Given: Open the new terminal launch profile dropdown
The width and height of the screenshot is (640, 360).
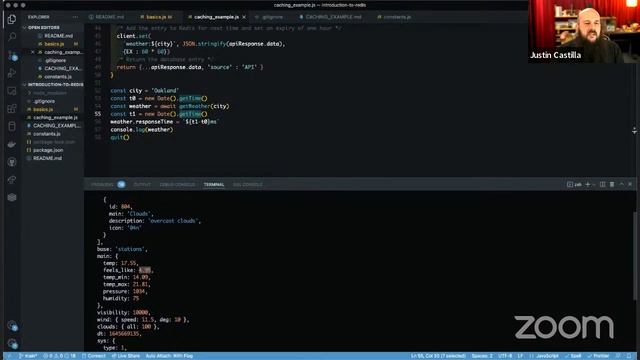Looking at the screenshot, I should (x=593, y=184).
